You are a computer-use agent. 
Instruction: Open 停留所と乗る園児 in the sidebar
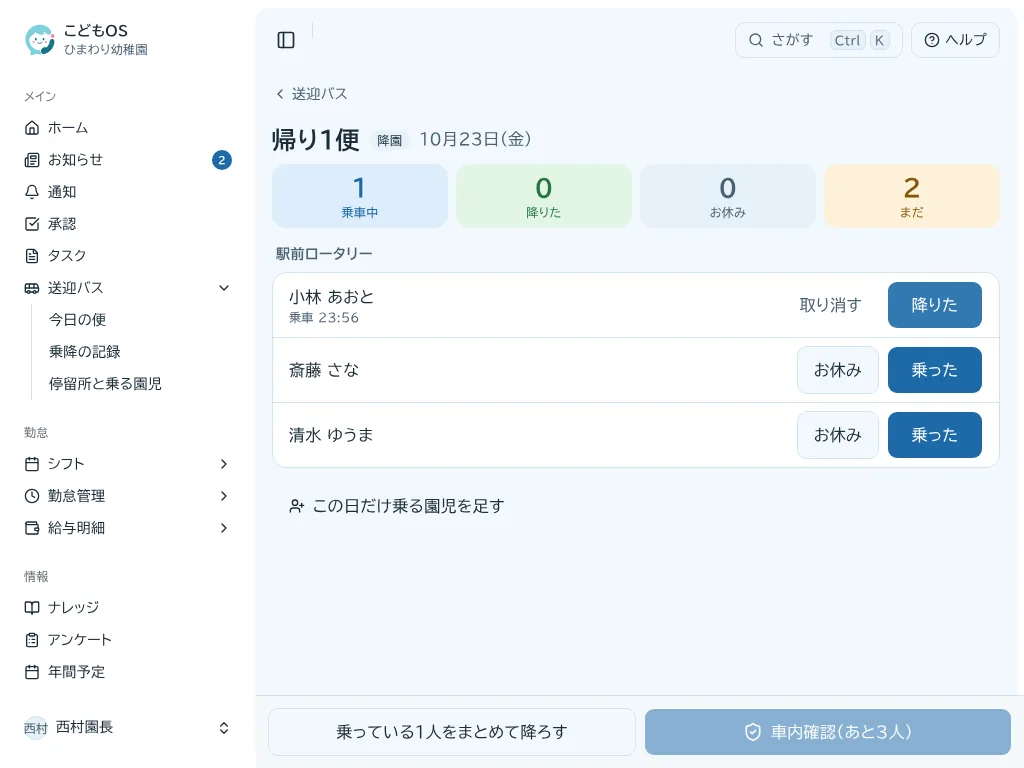(105, 384)
